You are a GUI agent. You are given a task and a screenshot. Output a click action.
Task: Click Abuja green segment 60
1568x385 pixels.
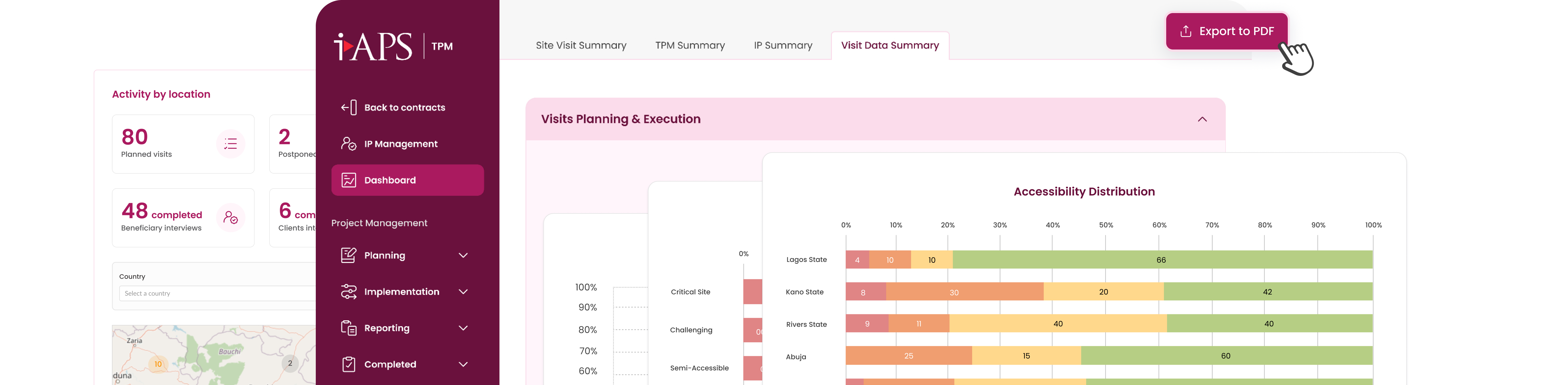1227,356
